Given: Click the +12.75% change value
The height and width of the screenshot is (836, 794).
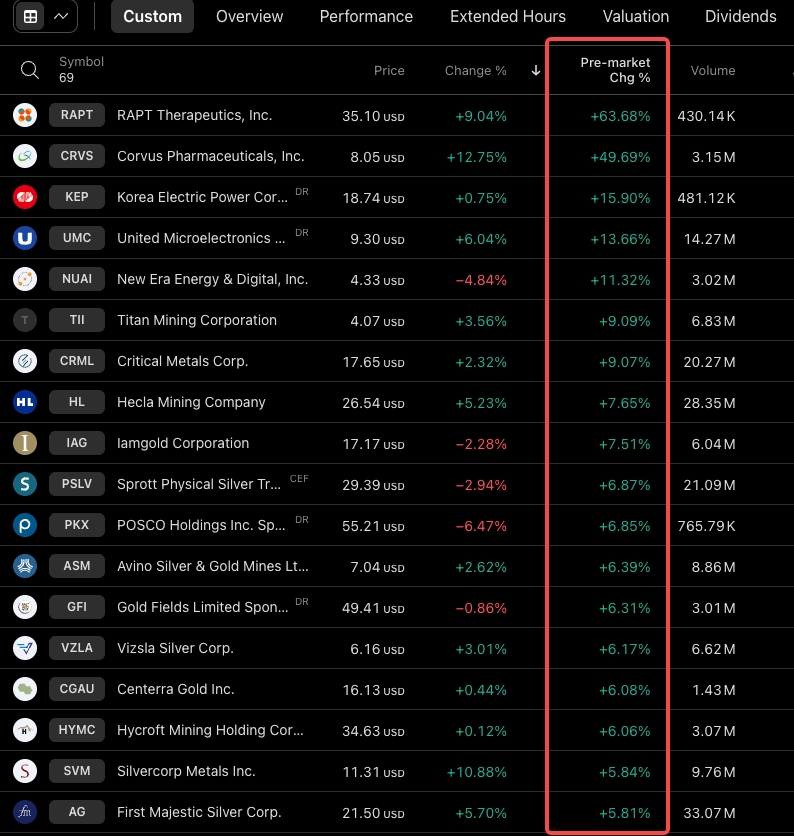Looking at the screenshot, I should [477, 157].
